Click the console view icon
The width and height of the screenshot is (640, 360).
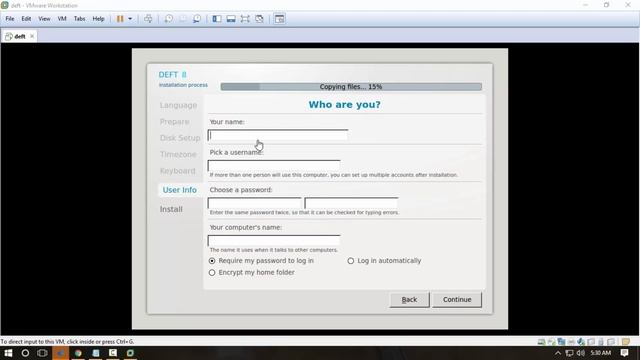tap(280, 19)
